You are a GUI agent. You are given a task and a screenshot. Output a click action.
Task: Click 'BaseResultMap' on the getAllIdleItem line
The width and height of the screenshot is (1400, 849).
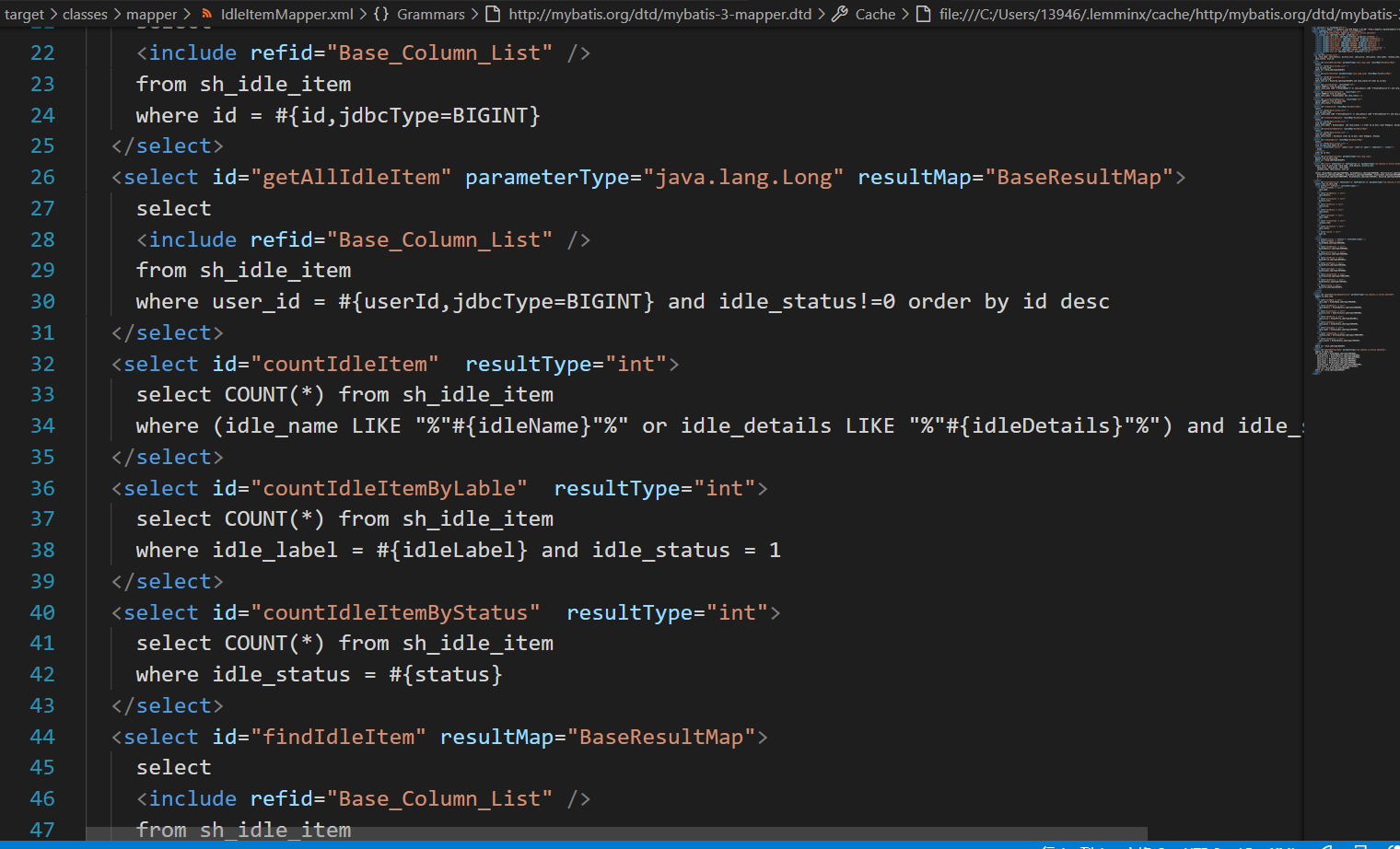click(x=1079, y=178)
